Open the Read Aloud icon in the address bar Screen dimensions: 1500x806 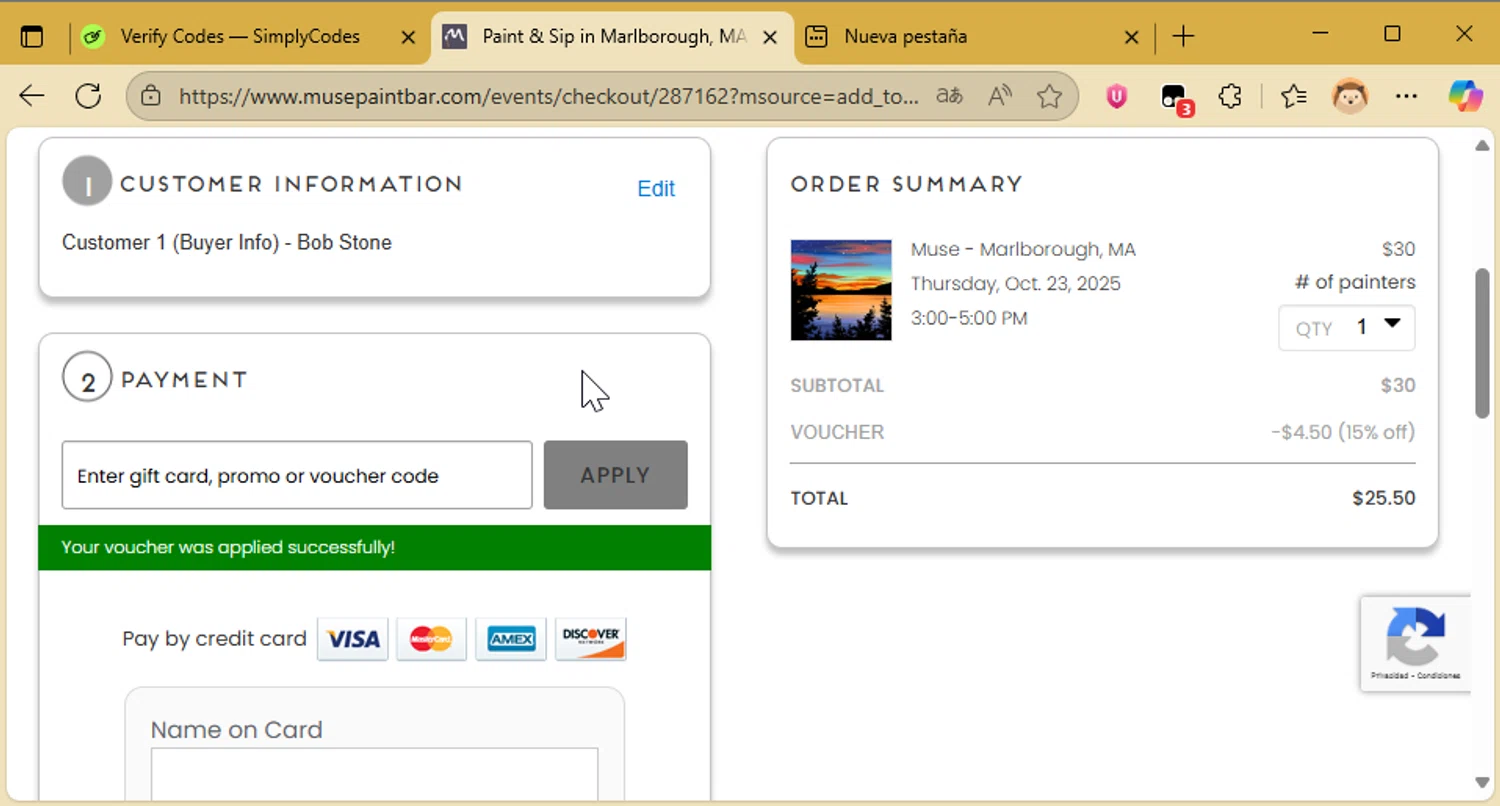point(999,96)
